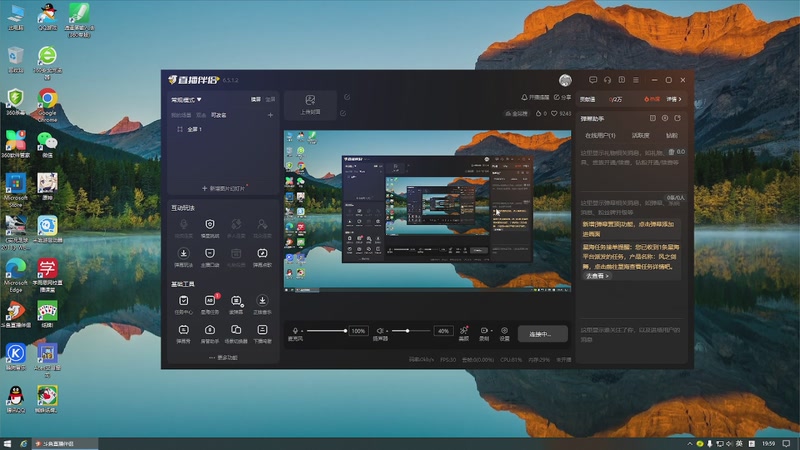Click the 19:59 clock in system tray

pos(768,443)
